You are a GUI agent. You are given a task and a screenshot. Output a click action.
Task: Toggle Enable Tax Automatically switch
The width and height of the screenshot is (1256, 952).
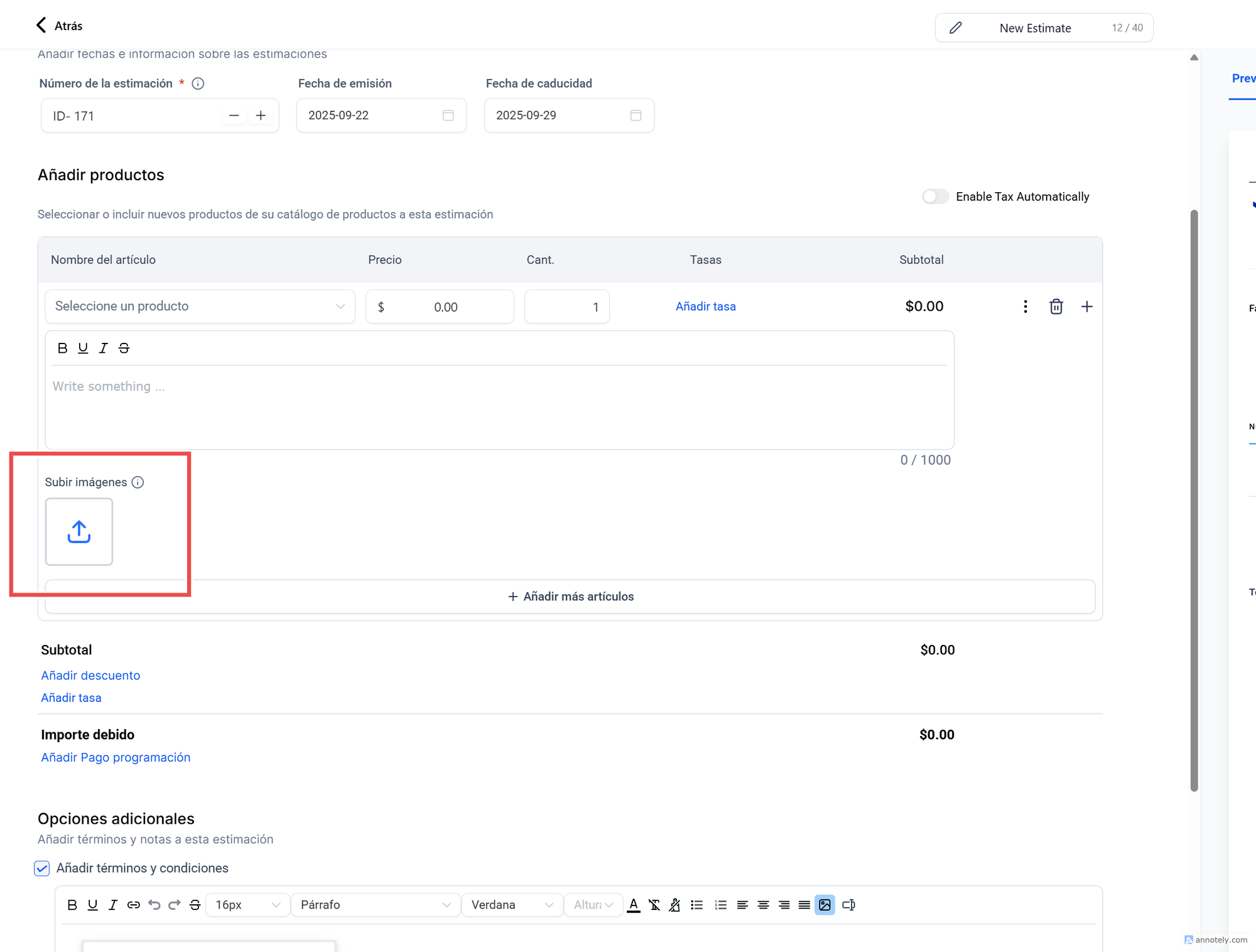[935, 197]
